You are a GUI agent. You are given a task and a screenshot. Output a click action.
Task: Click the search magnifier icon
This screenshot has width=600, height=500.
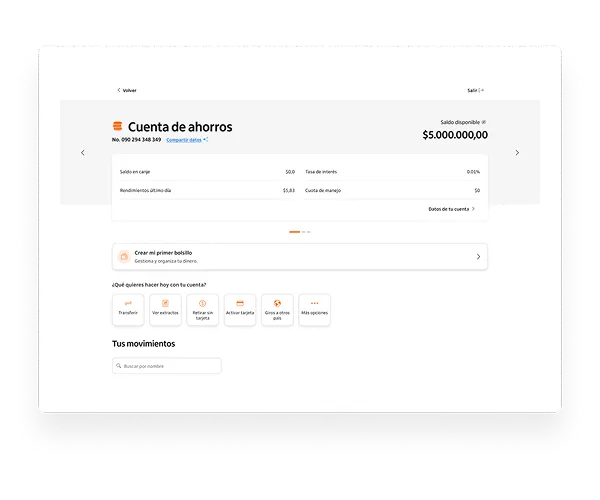(x=119, y=366)
